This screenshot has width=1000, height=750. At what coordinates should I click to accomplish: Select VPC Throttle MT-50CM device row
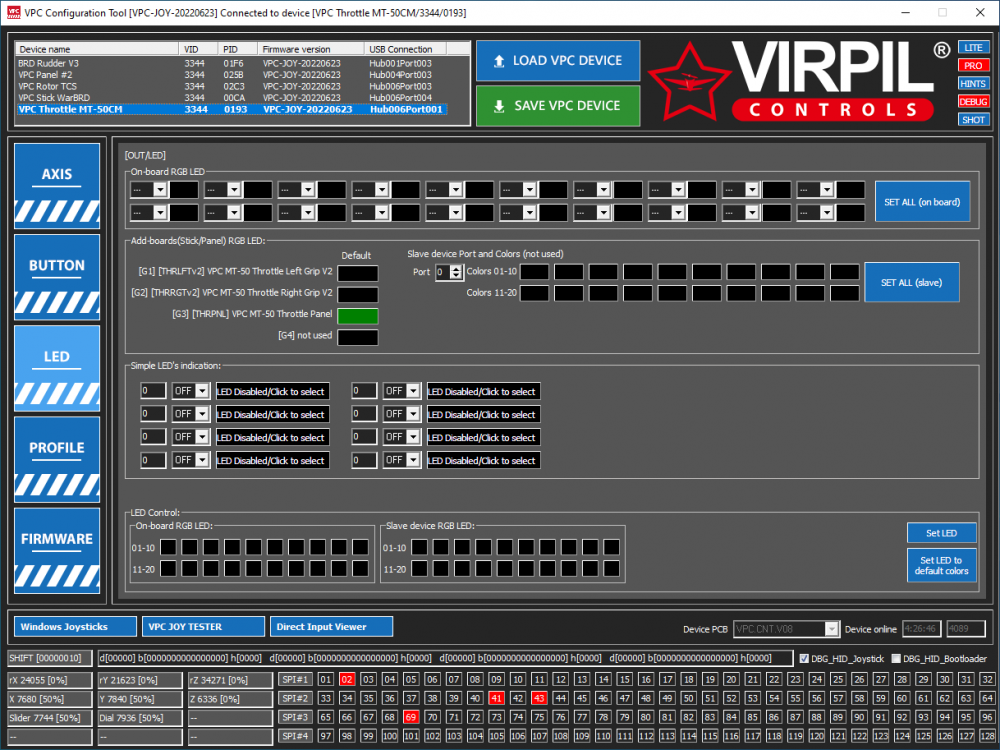click(233, 109)
